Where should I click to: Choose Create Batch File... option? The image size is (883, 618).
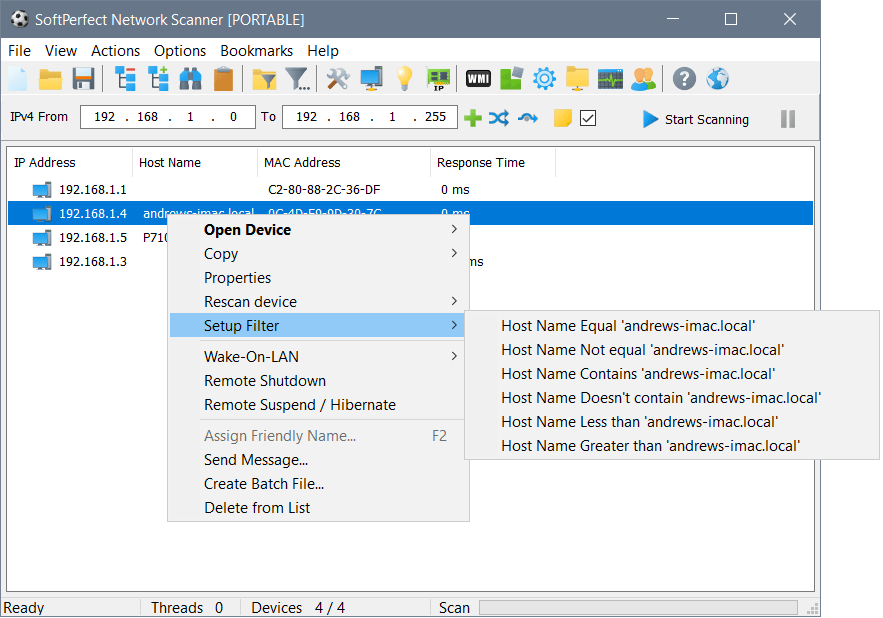(319, 484)
